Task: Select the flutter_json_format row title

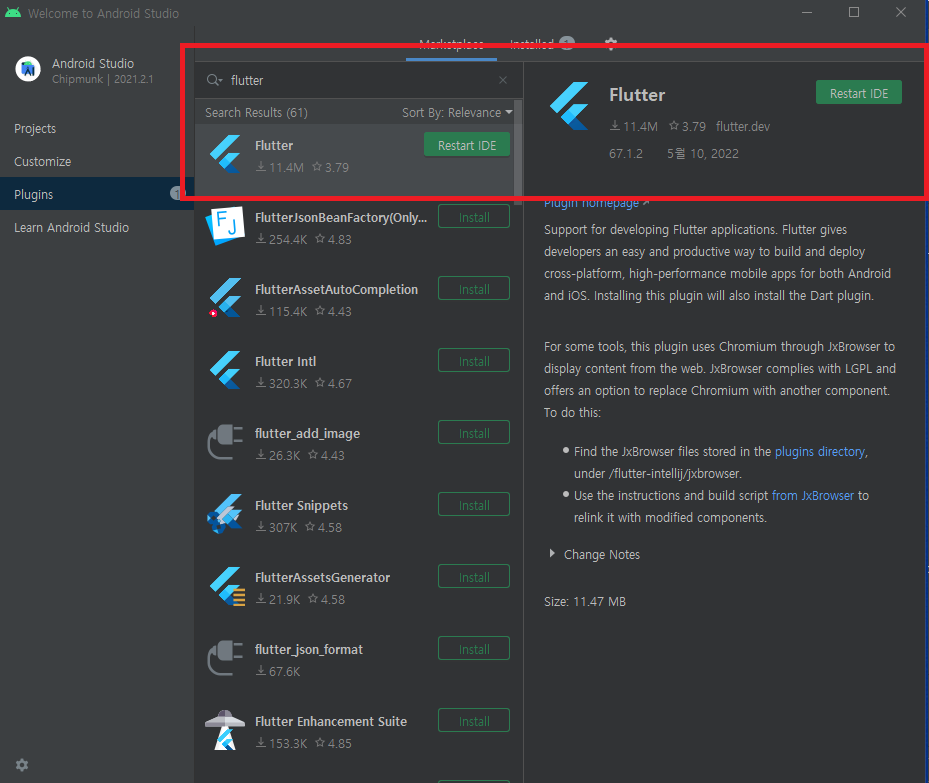Action: (x=309, y=650)
